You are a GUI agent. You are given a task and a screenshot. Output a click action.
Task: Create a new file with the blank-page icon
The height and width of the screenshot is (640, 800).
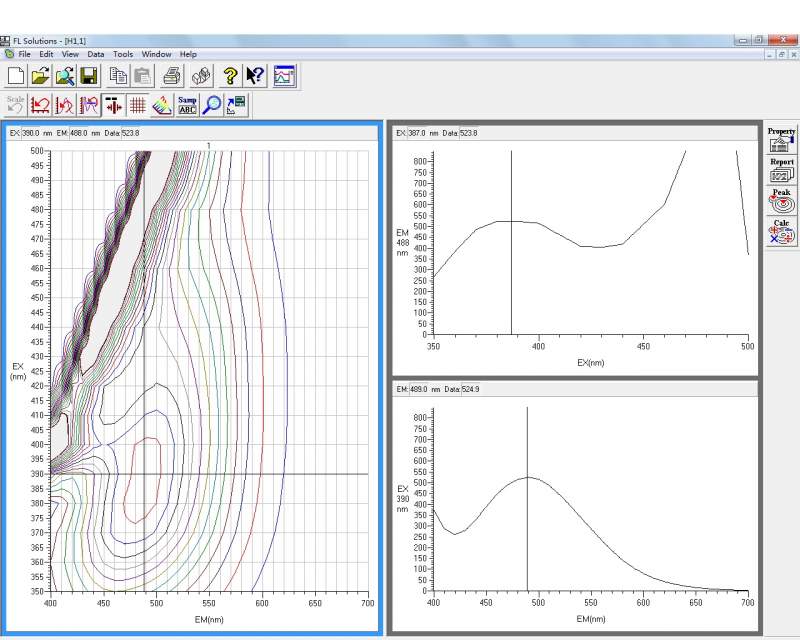point(16,76)
